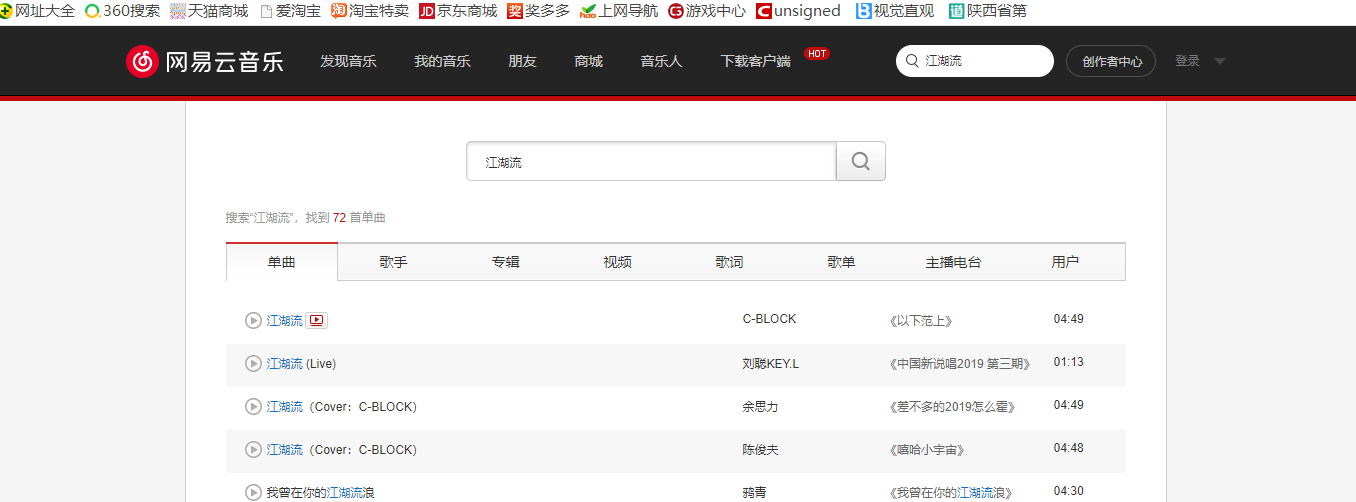Open artist 鸦青 link

click(x=754, y=492)
